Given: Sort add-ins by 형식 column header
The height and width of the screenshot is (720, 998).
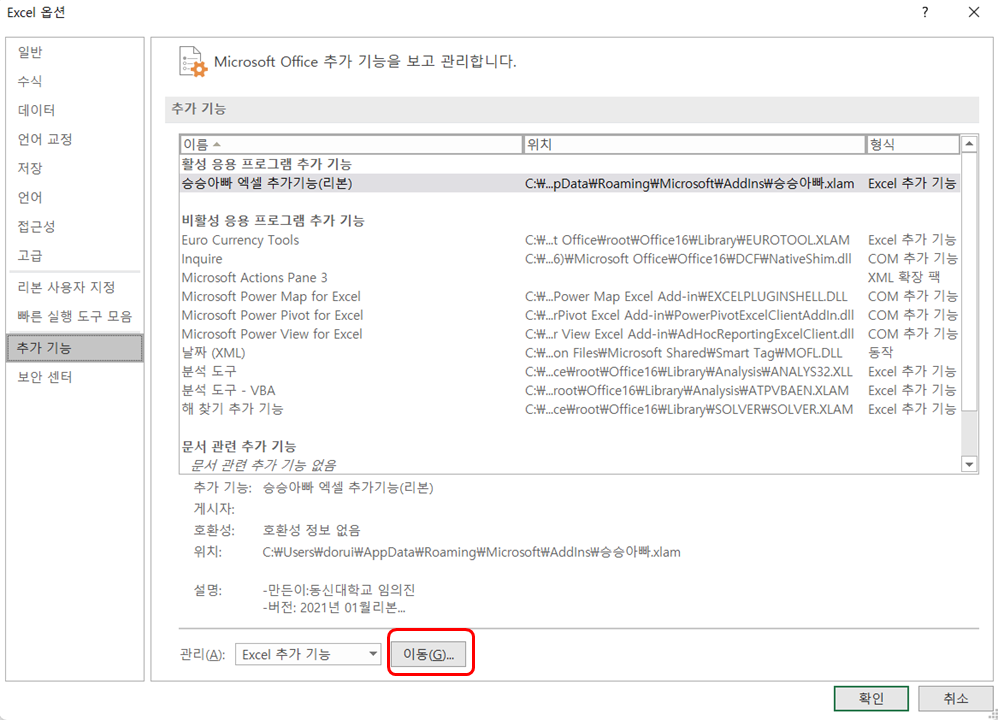Looking at the screenshot, I should point(913,145).
